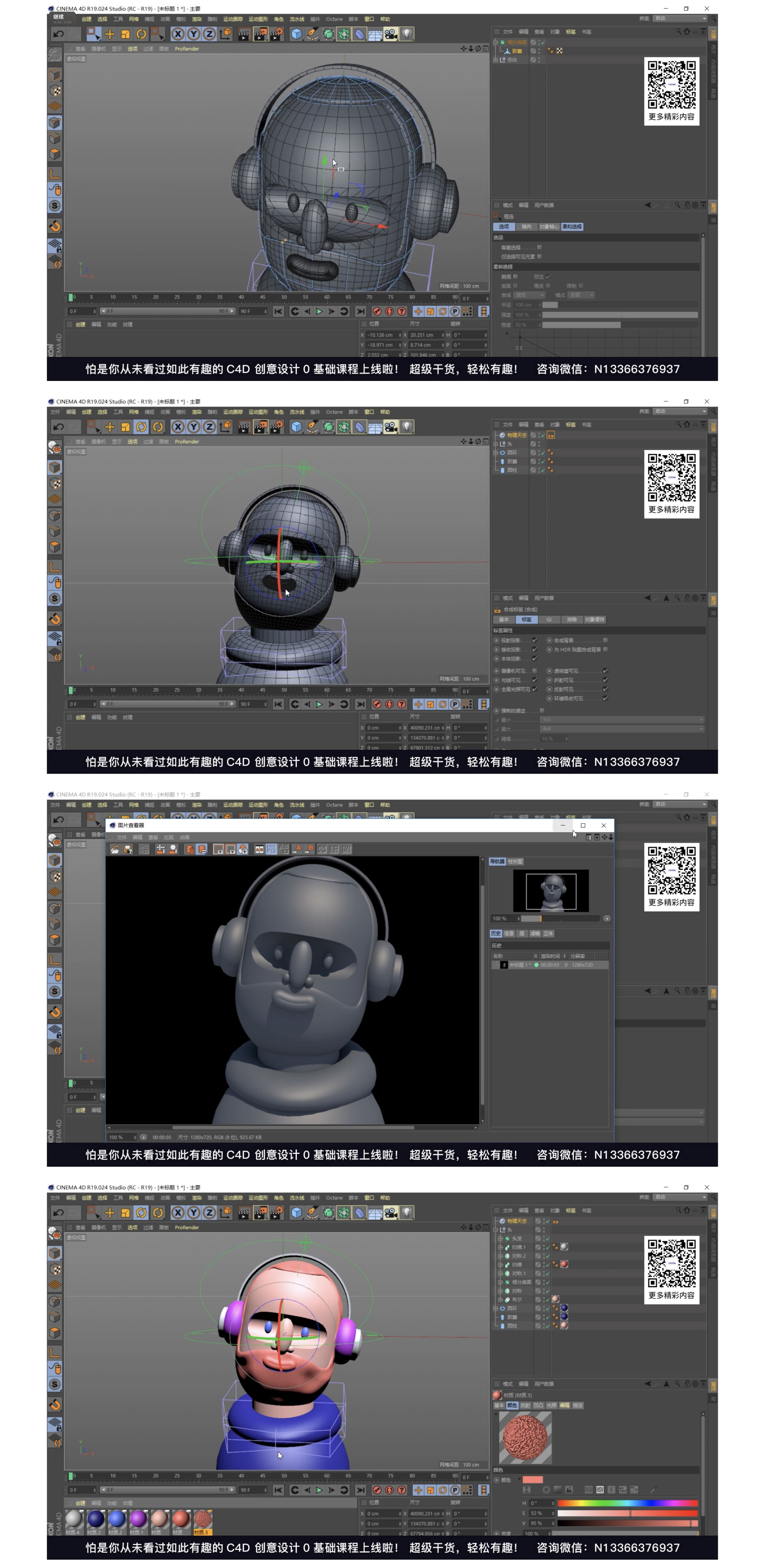This screenshot has width=767, height=1568.
Task: Click the 'Set as B' compare icon
Action: pos(309,849)
